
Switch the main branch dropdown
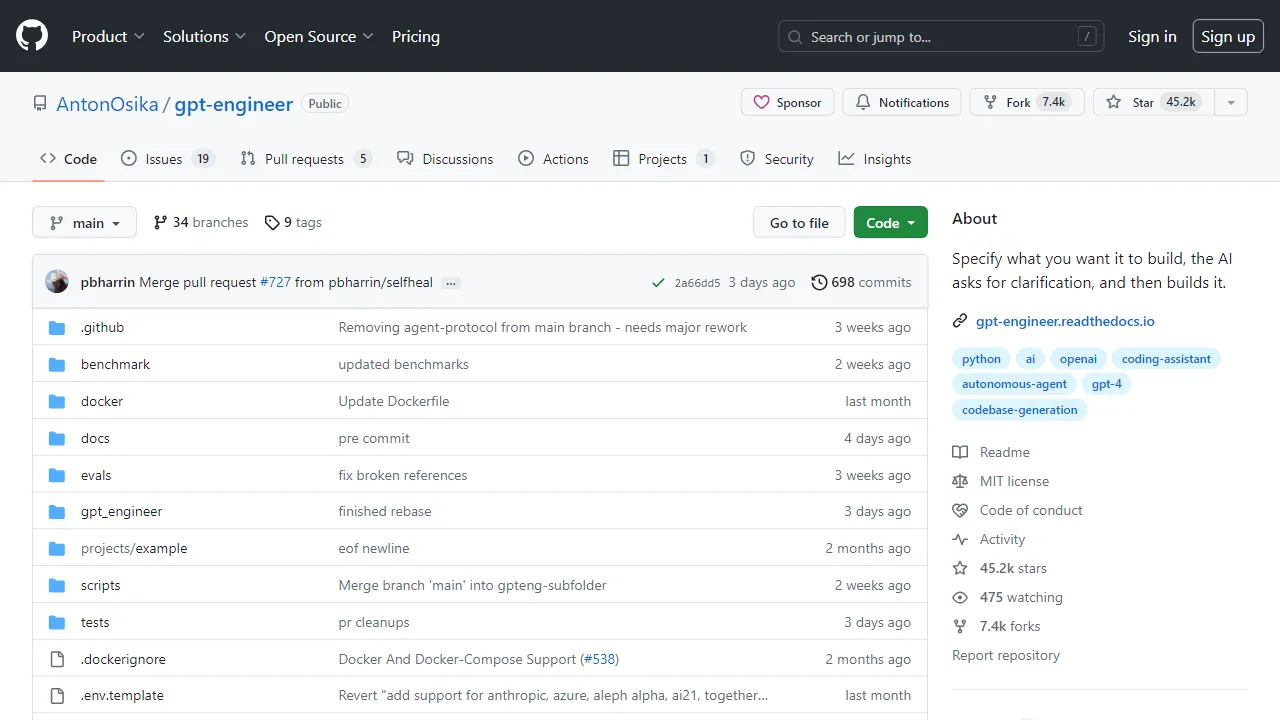tap(84, 222)
